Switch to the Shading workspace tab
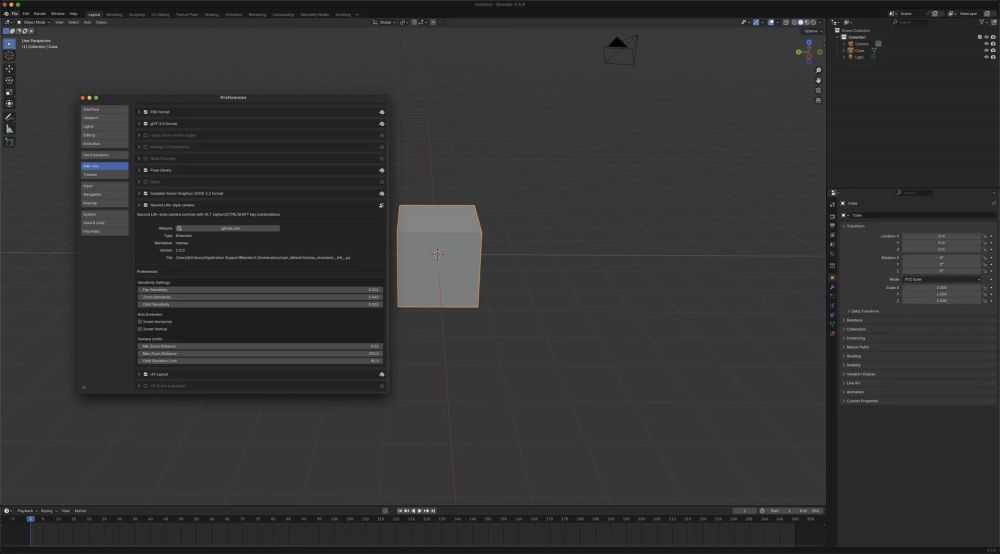The width and height of the screenshot is (1000, 554). pyautogui.click(x=212, y=15)
